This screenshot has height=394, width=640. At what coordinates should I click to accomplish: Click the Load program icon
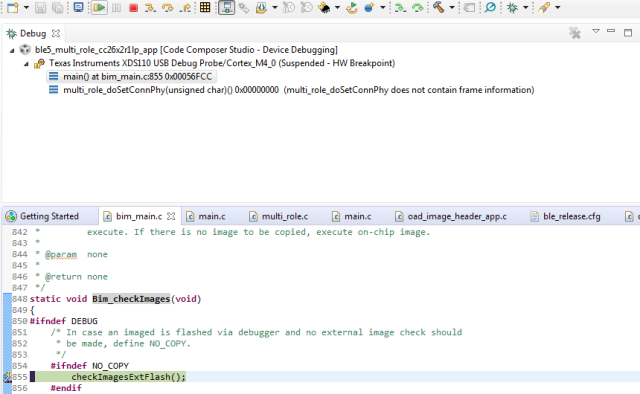click(x=261, y=7)
